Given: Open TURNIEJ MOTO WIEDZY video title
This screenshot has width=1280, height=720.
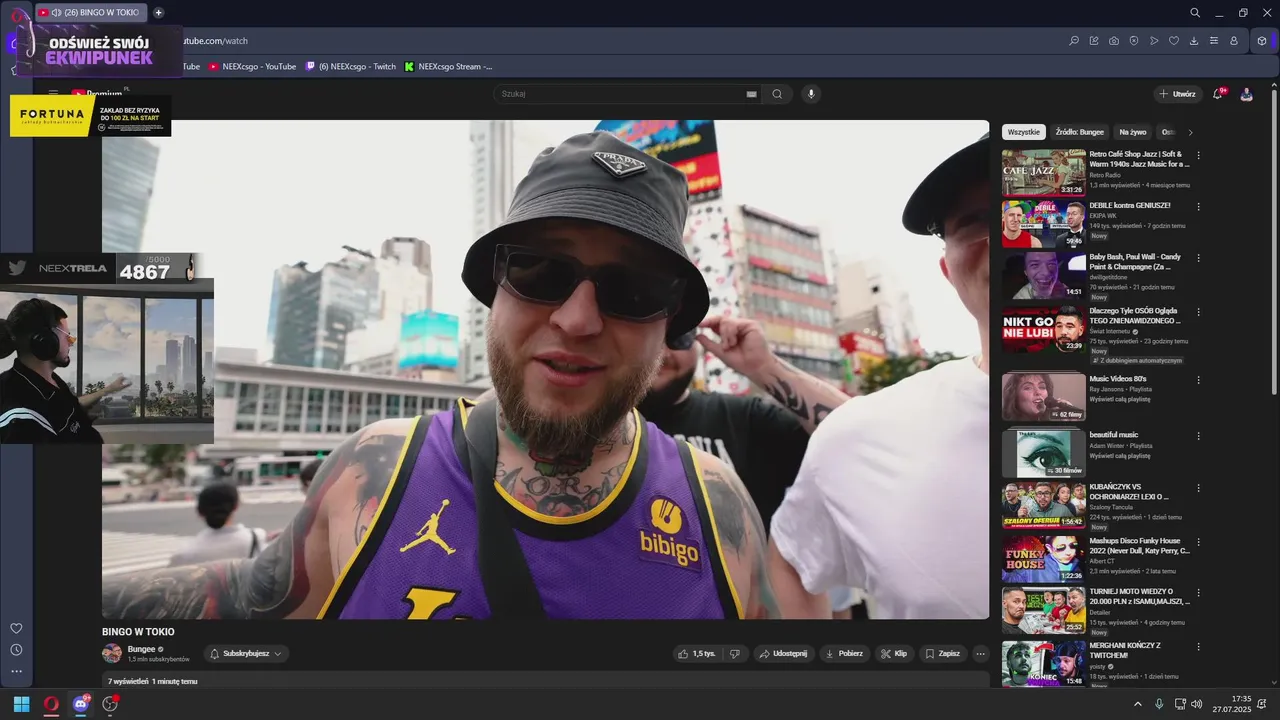Looking at the screenshot, I should (1139, 596).
